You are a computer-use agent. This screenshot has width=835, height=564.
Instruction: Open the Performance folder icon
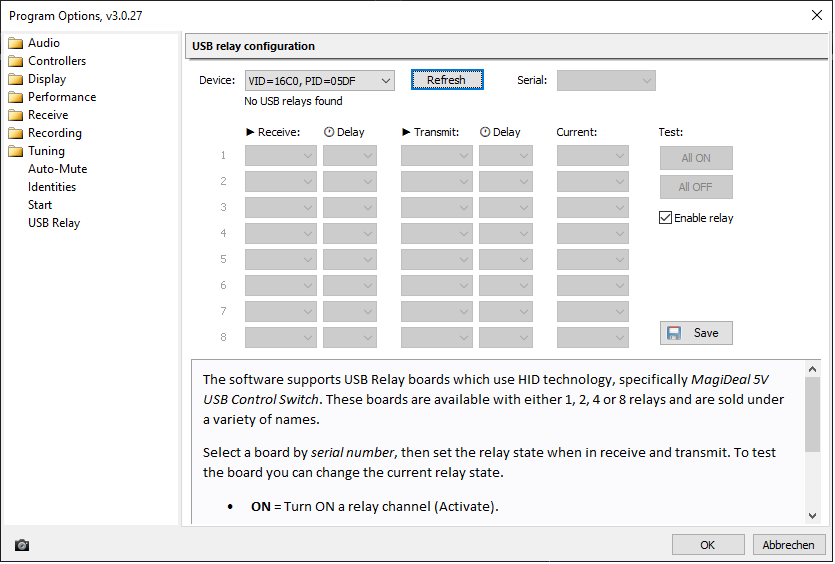tap(15, 97)
